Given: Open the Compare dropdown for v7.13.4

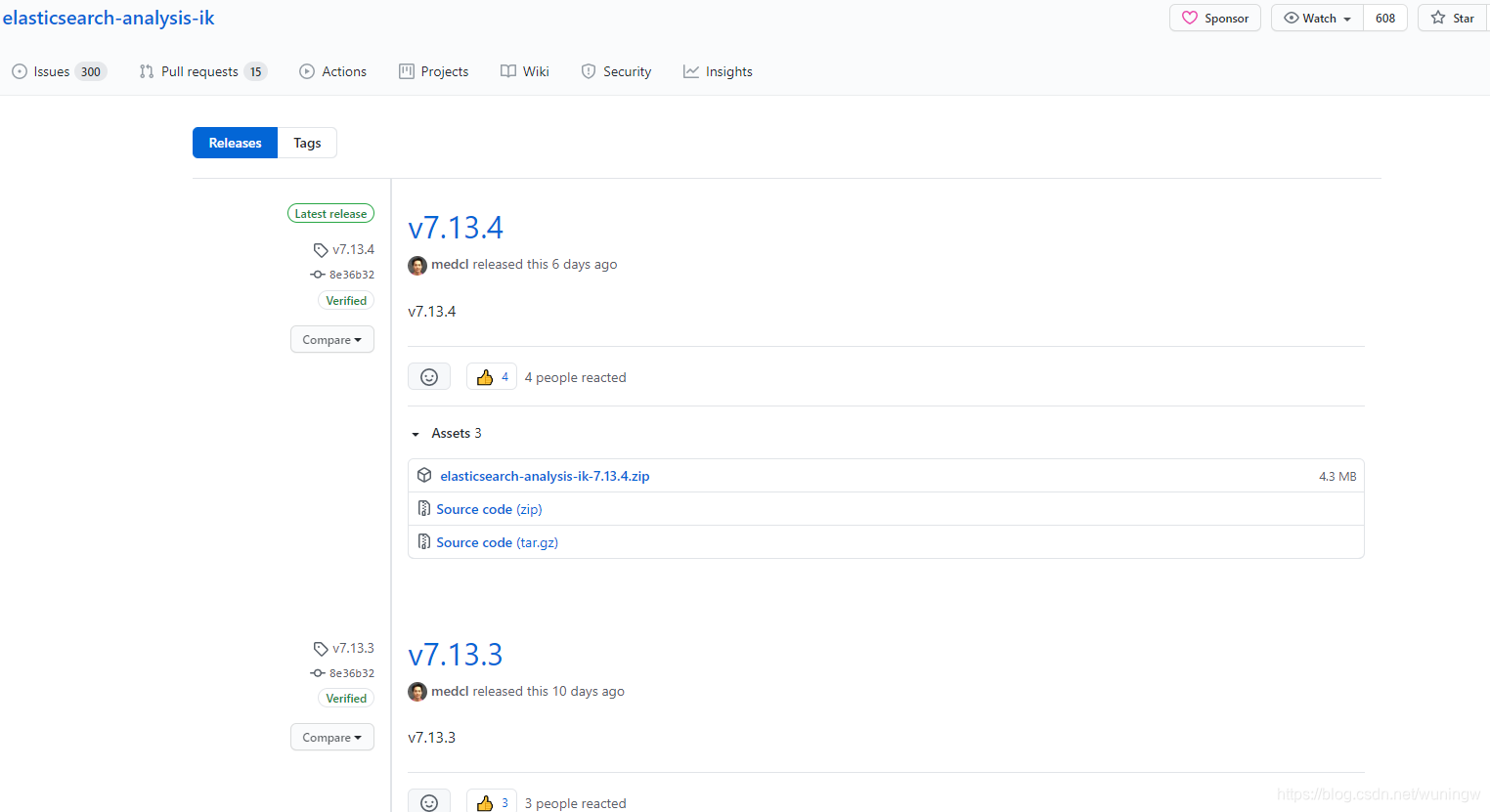Looking at the screenshot, I should [332, 339].
